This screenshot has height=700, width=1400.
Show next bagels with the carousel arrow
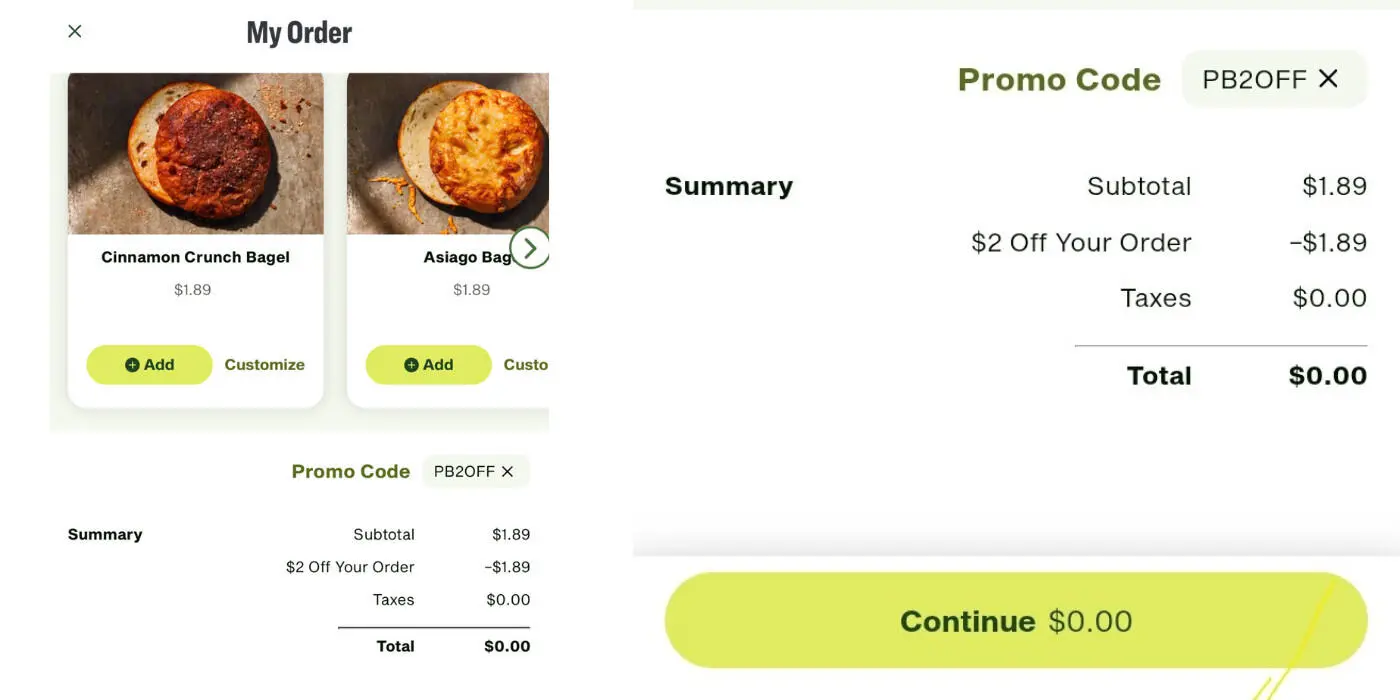(x=530, y=248)
